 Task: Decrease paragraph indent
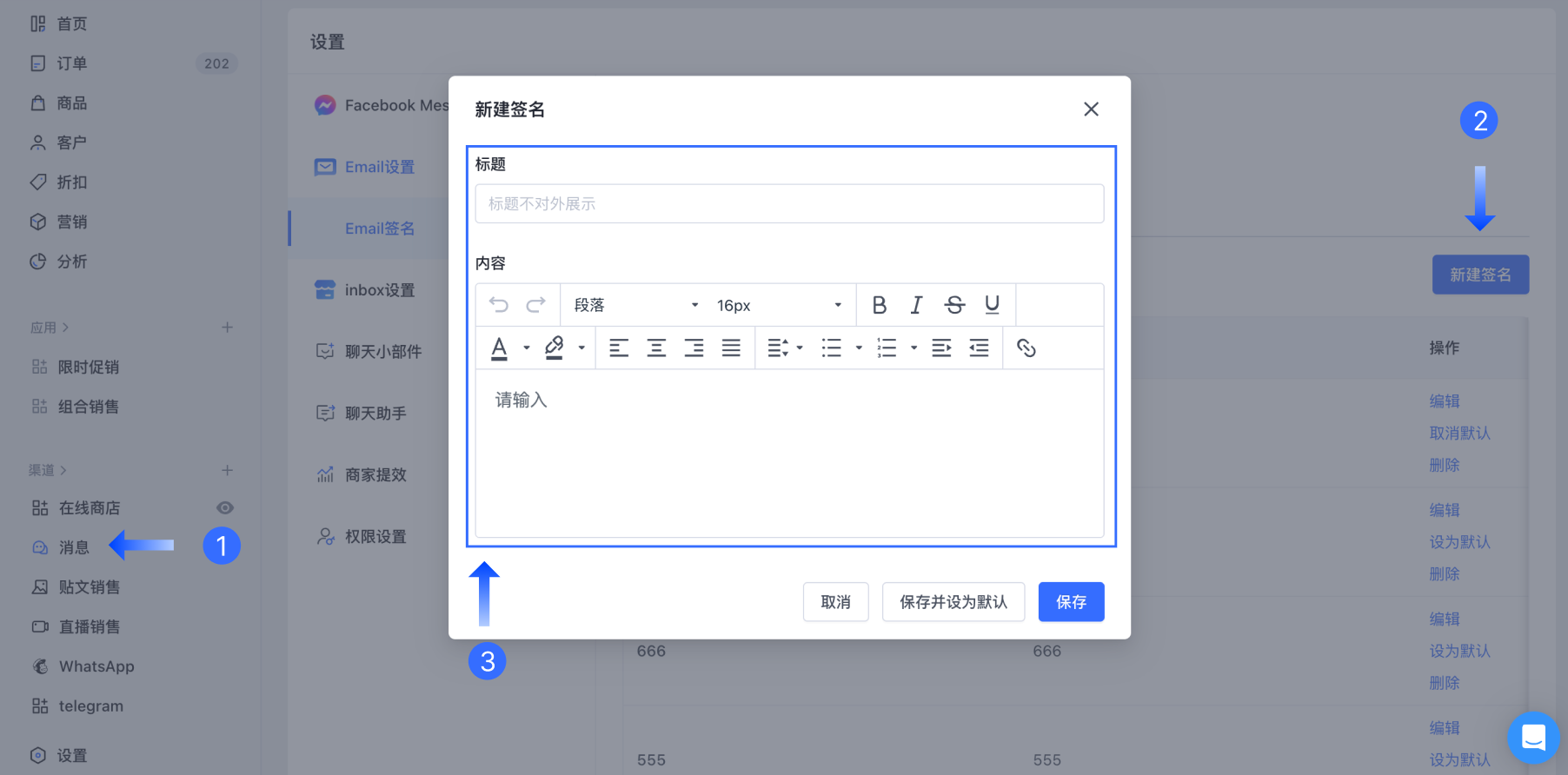[979, 348]
